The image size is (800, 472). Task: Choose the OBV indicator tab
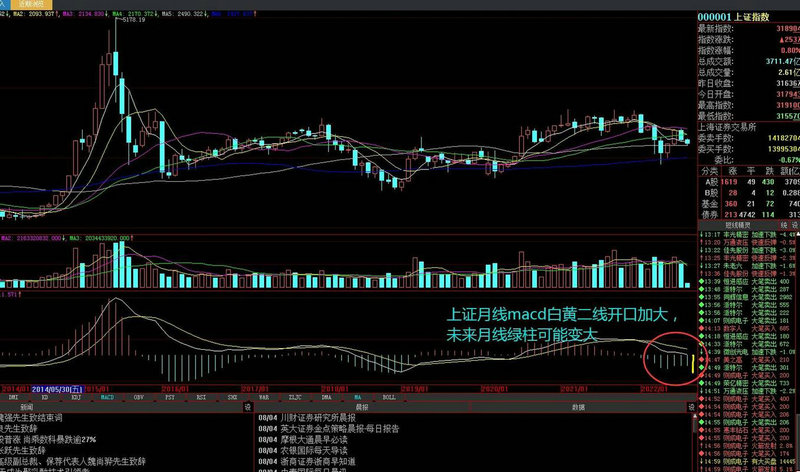139,397
